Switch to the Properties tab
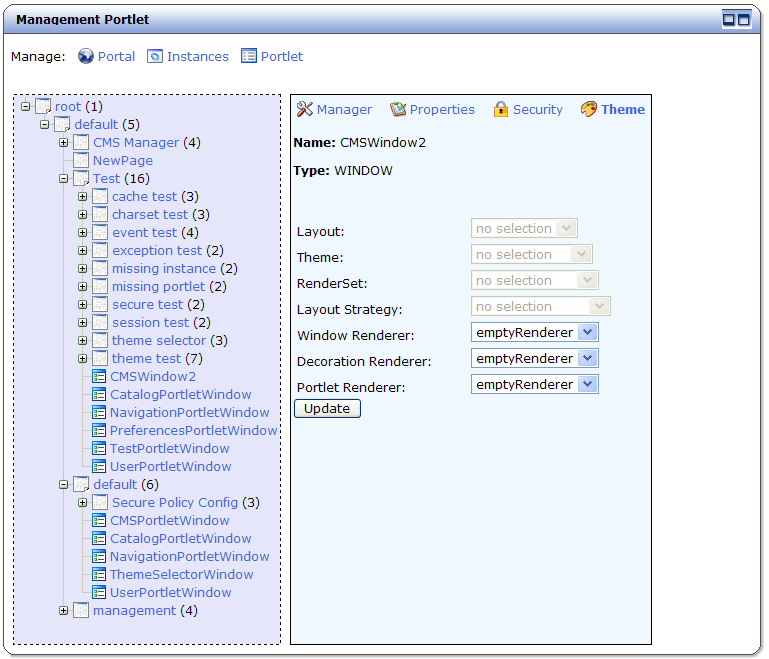 coord(441,110)
